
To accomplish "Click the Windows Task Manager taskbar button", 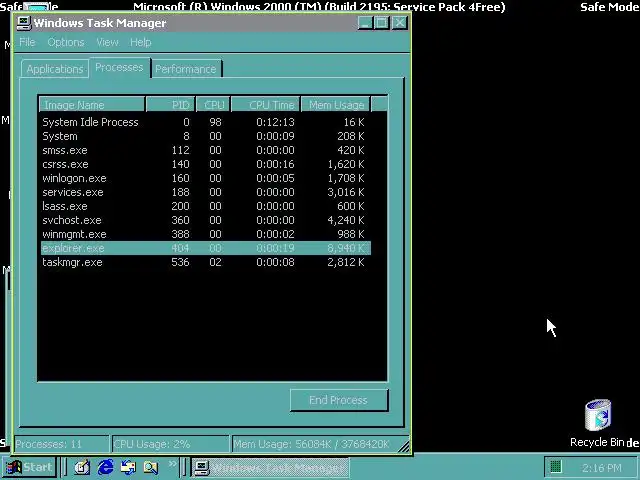I will 271,467.
